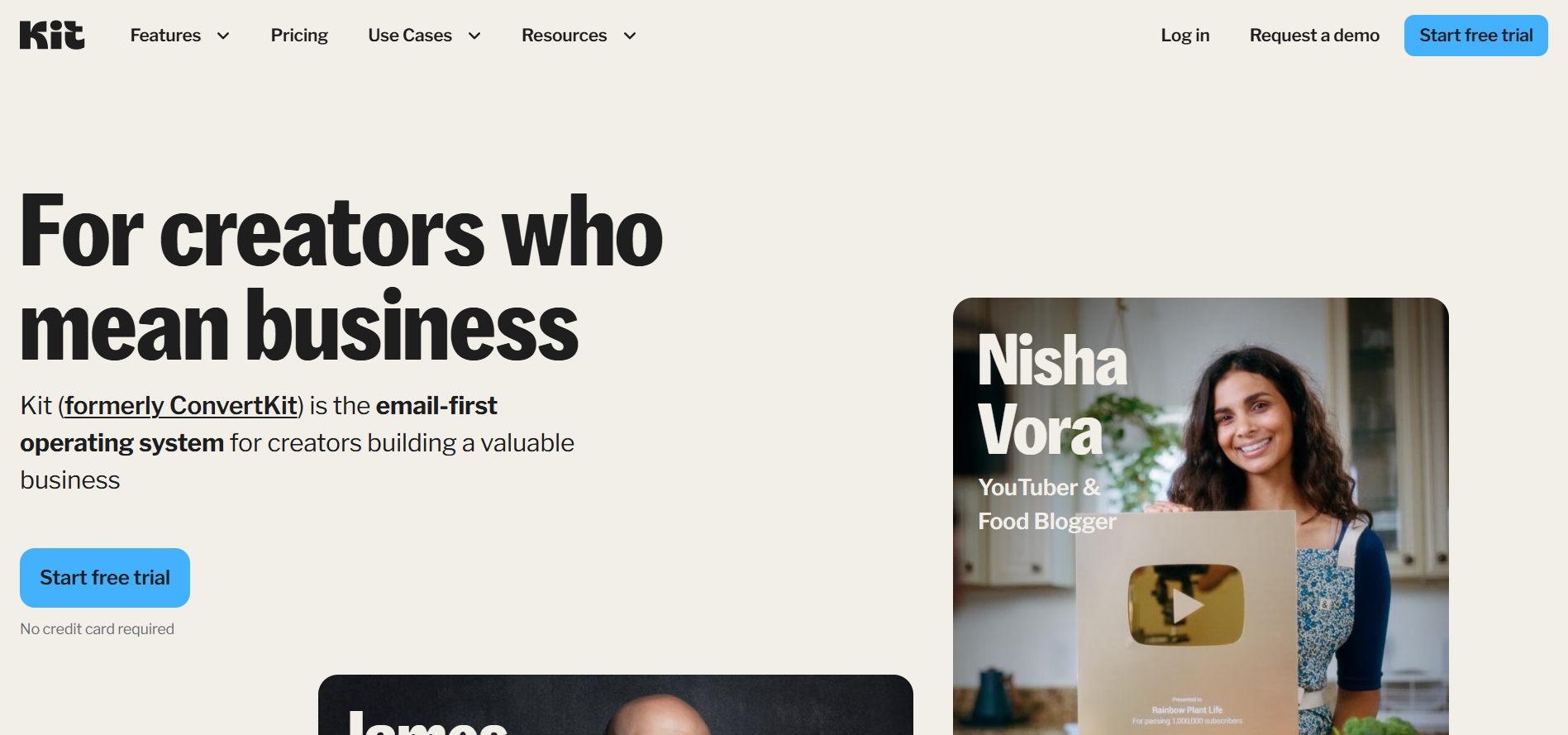This screenshot has height=735, width=1568.
Task: Click the YouTuber & Food Blogger caption
Action: (1047, 504)
